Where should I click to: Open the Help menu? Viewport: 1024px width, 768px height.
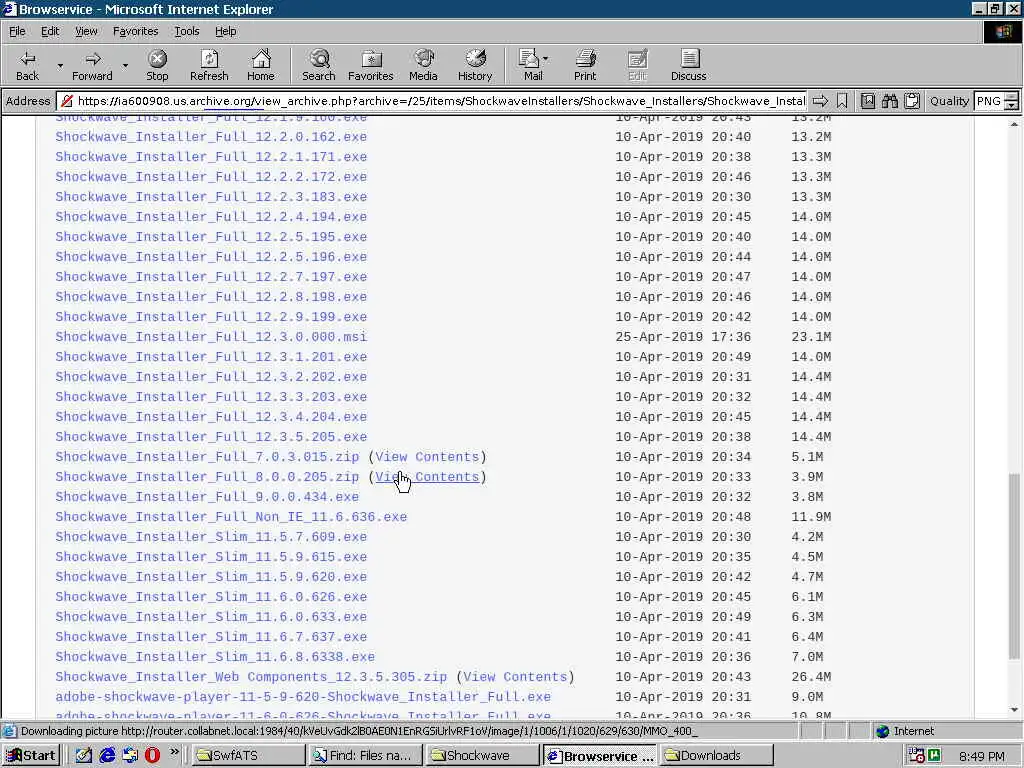pyautogui.click(x=225, y=31)
